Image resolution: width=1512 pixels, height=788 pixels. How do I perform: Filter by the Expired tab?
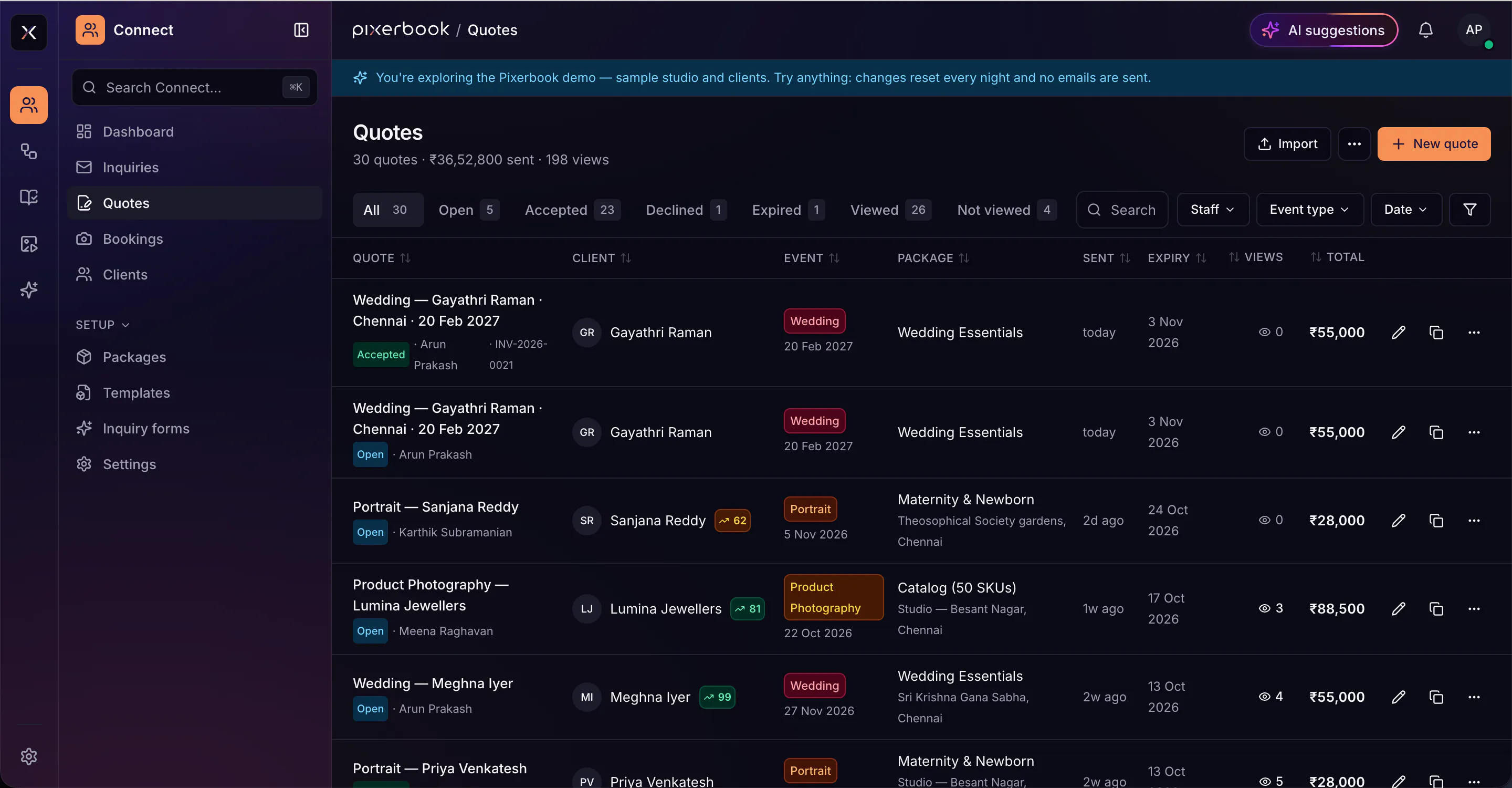pos(788,210)
